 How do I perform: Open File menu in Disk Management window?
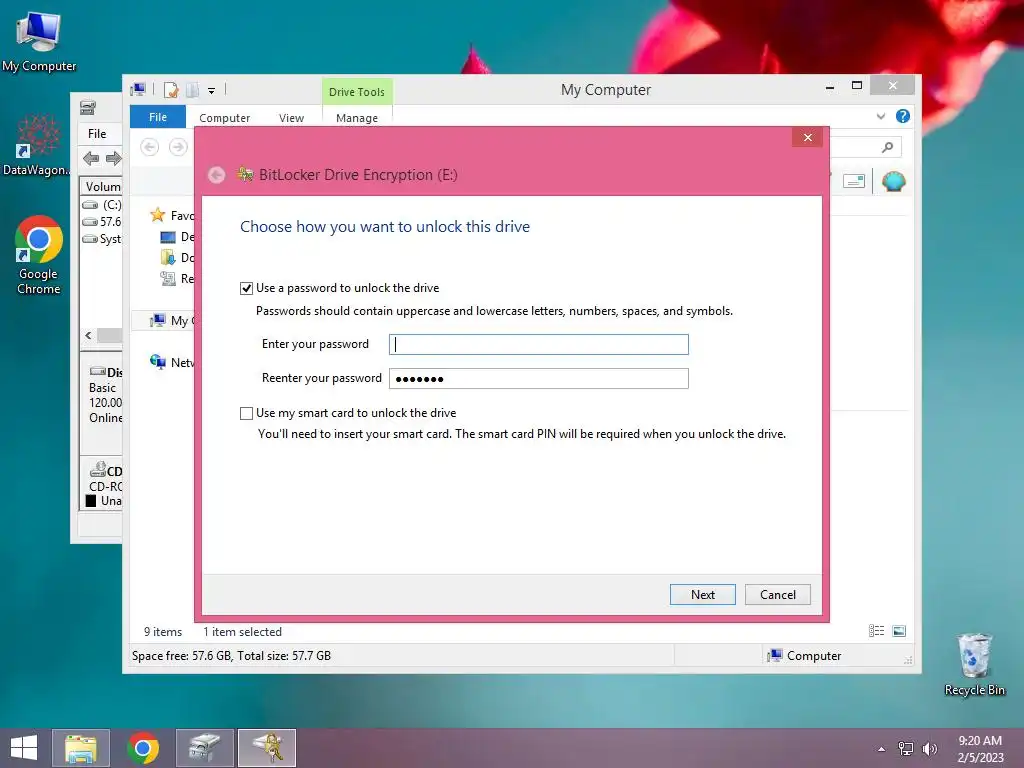[x=97, y=134]
